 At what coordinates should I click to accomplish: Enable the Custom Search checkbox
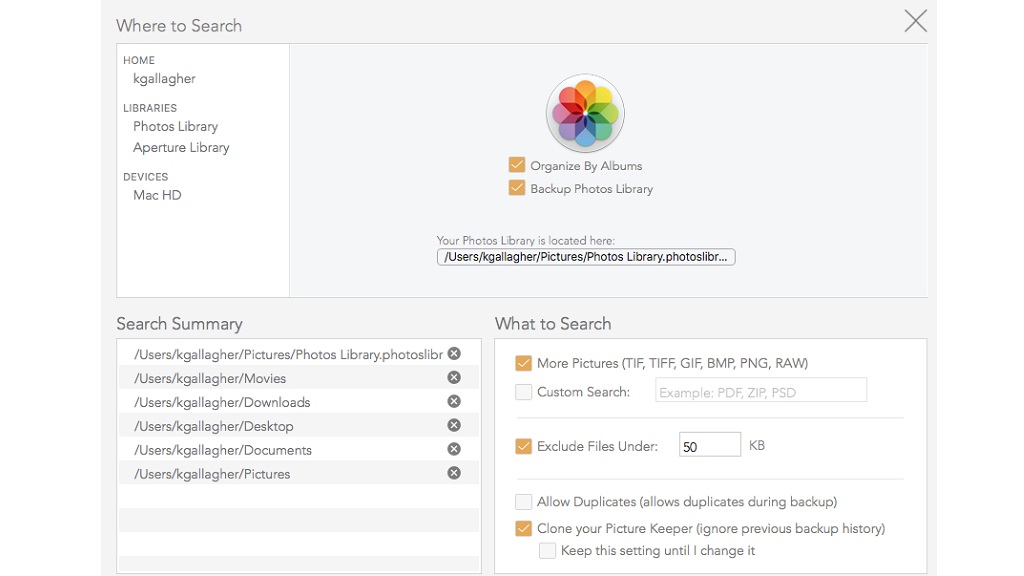click(523, 392)
